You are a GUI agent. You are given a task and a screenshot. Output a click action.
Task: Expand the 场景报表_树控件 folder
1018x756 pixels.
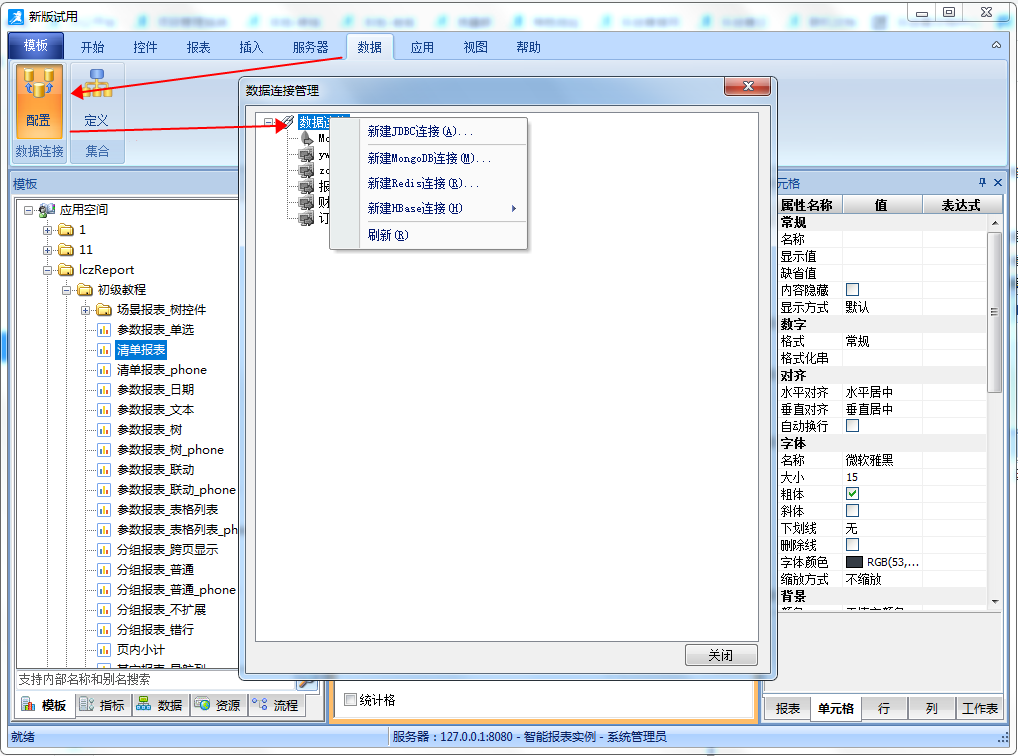click(x=86, y=310)
